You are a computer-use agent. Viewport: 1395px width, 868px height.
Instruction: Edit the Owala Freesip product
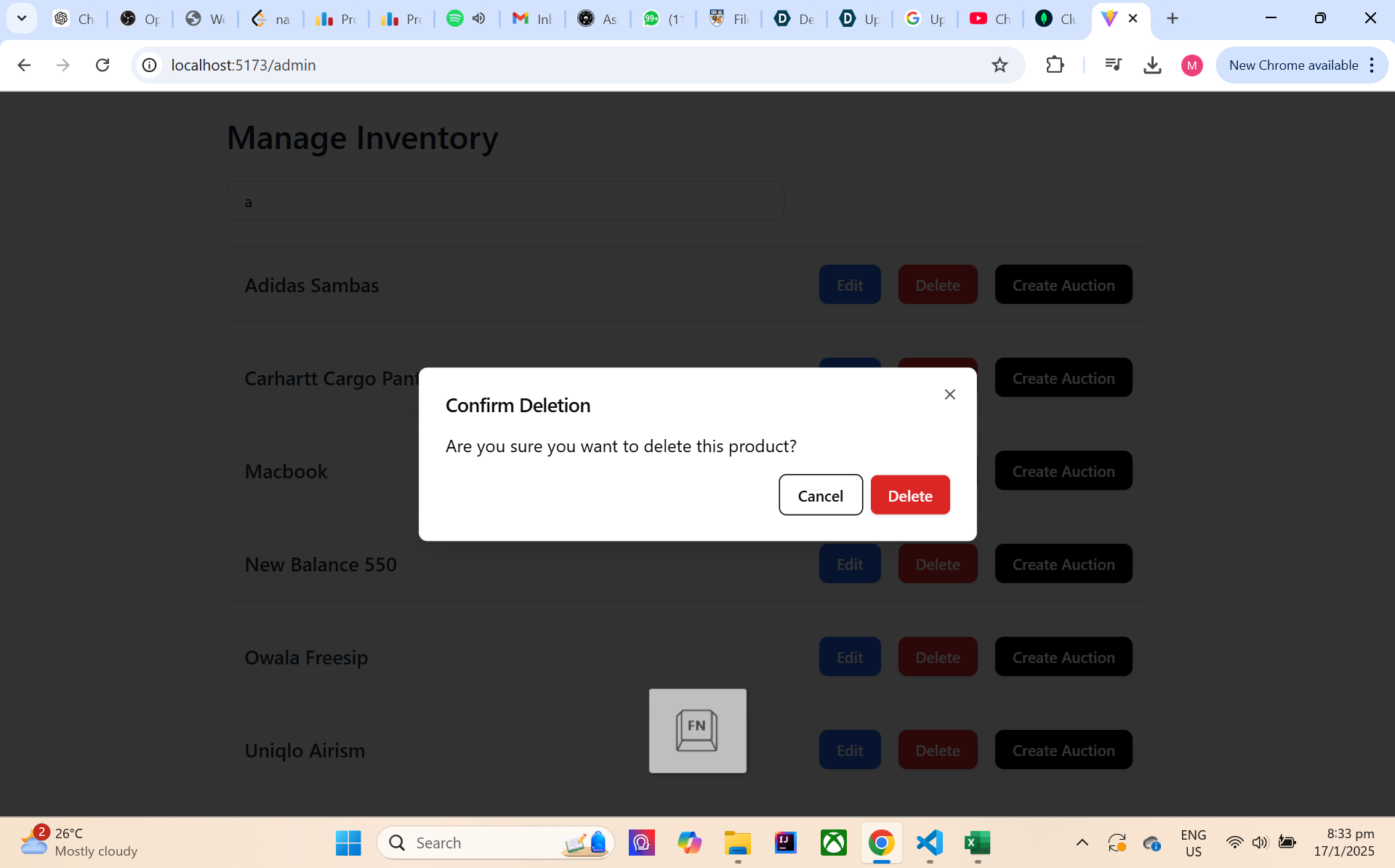point(850,657)
